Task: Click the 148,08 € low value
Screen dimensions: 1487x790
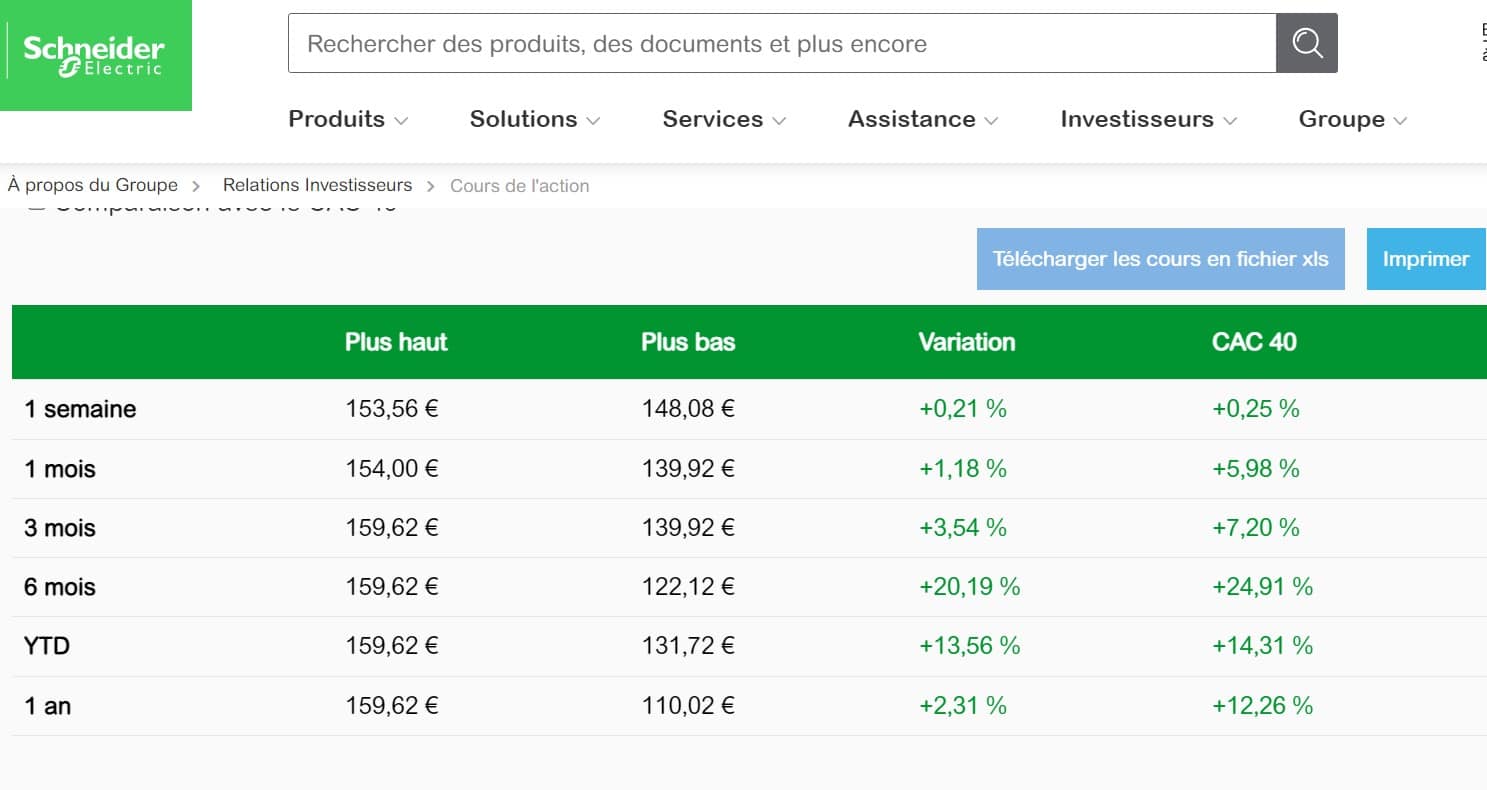Action: pos(688,408)
